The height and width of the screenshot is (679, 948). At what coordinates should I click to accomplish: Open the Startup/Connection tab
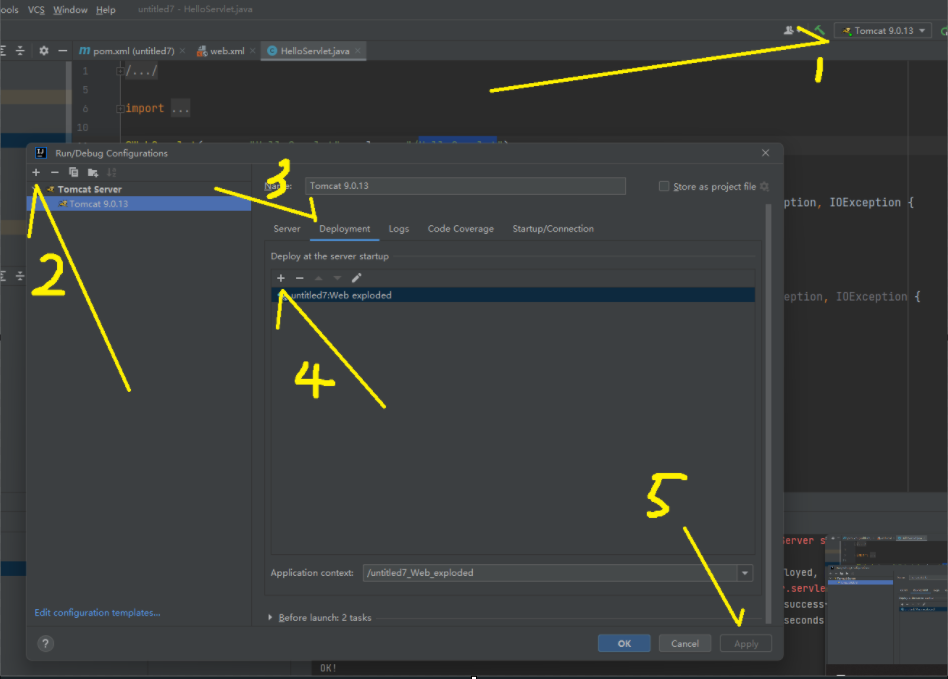[x=553, y=229]
